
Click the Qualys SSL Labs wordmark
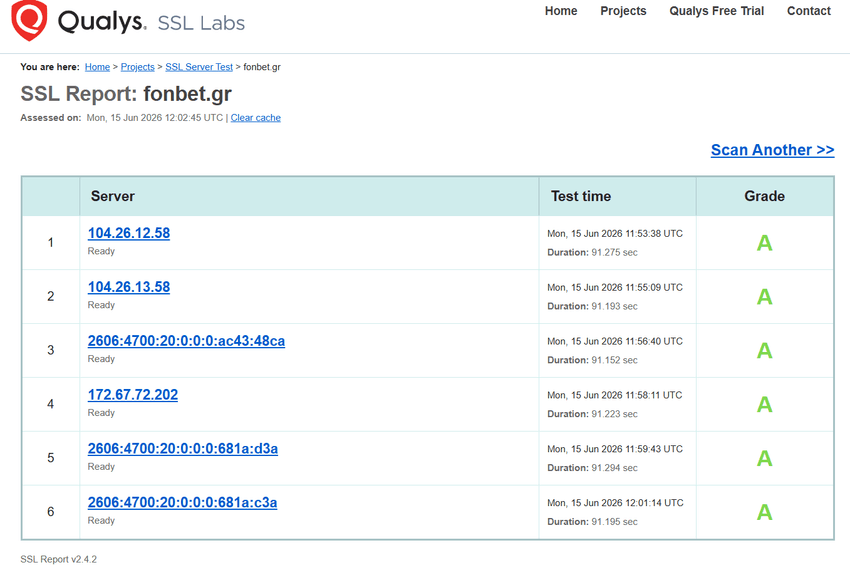[x=151, y=22]
